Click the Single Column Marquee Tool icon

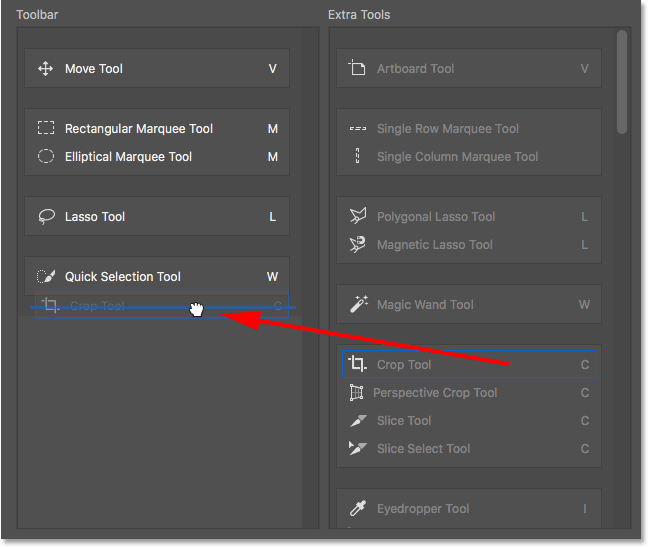click(x=357, y=156)
